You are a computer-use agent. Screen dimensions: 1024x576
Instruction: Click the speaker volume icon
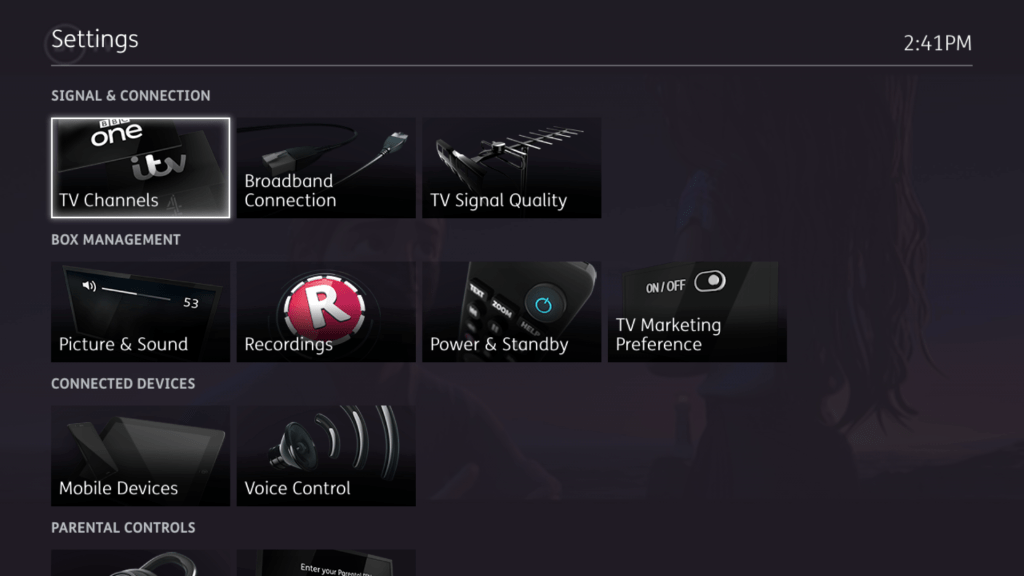(x=89, y=286)
